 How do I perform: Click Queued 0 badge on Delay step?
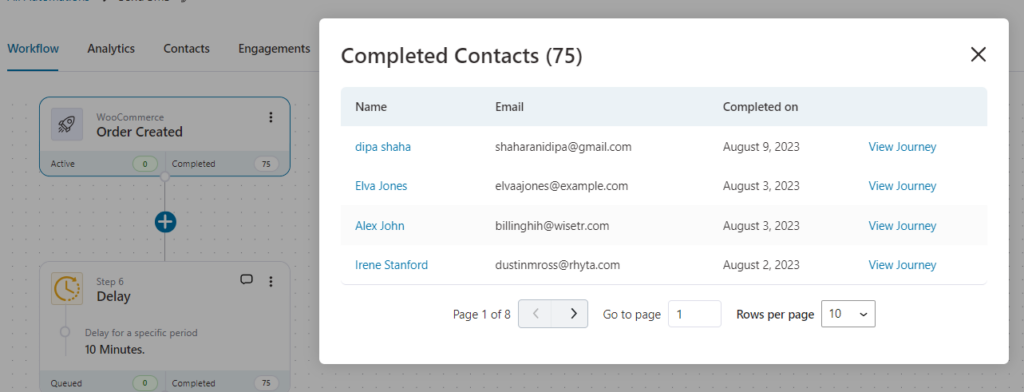pyautogui.click(x=144, y=384)
